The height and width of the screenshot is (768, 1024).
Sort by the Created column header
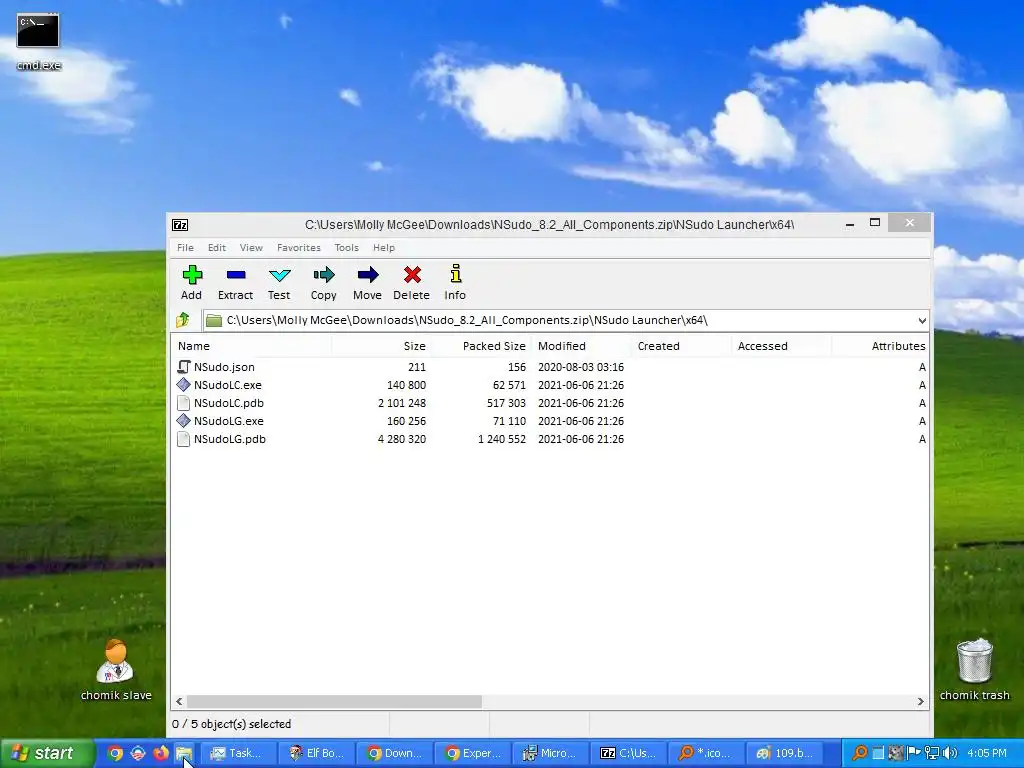681,346
